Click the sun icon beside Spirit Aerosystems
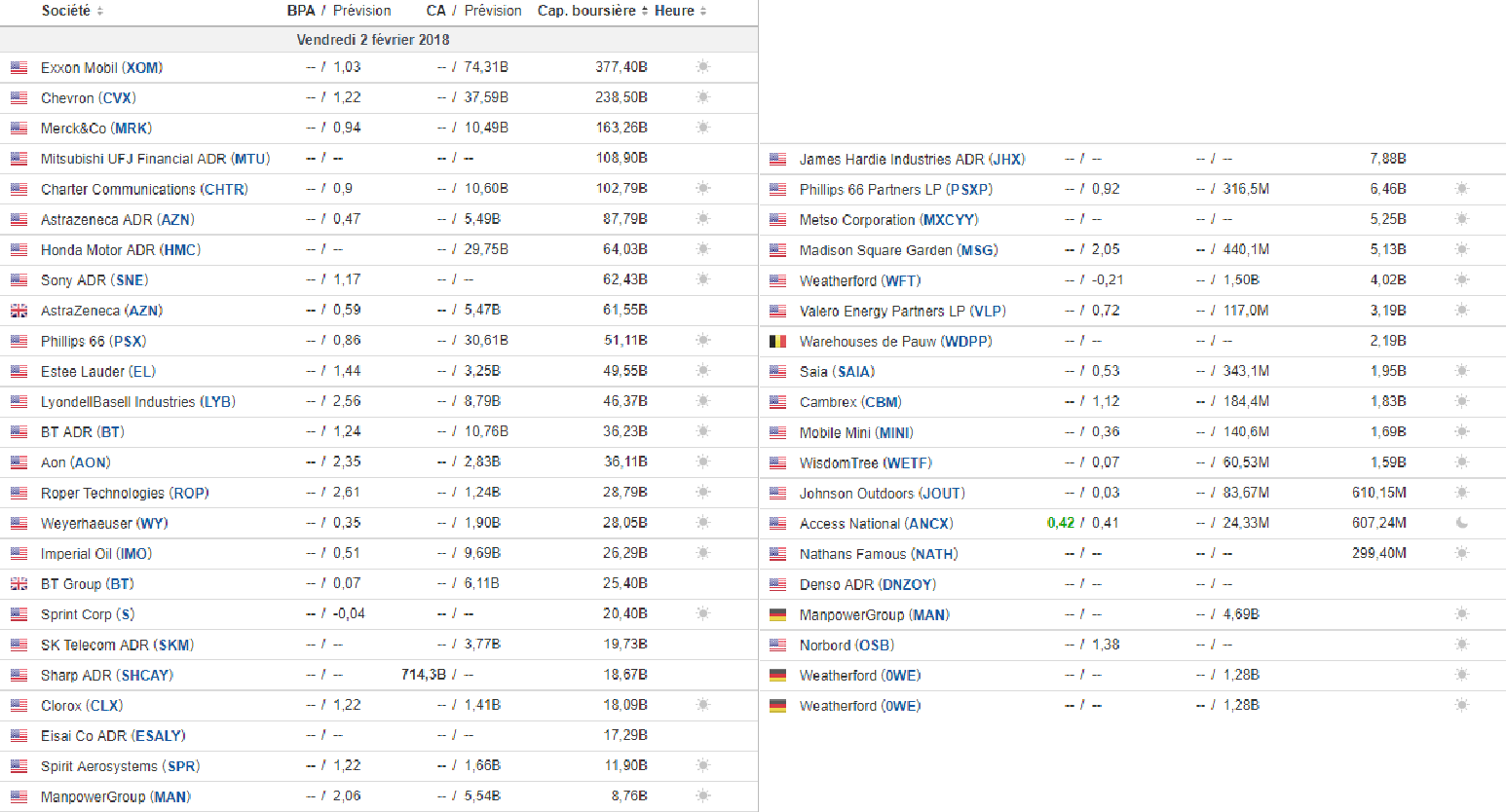The image size is (1506, 812). 703,765
